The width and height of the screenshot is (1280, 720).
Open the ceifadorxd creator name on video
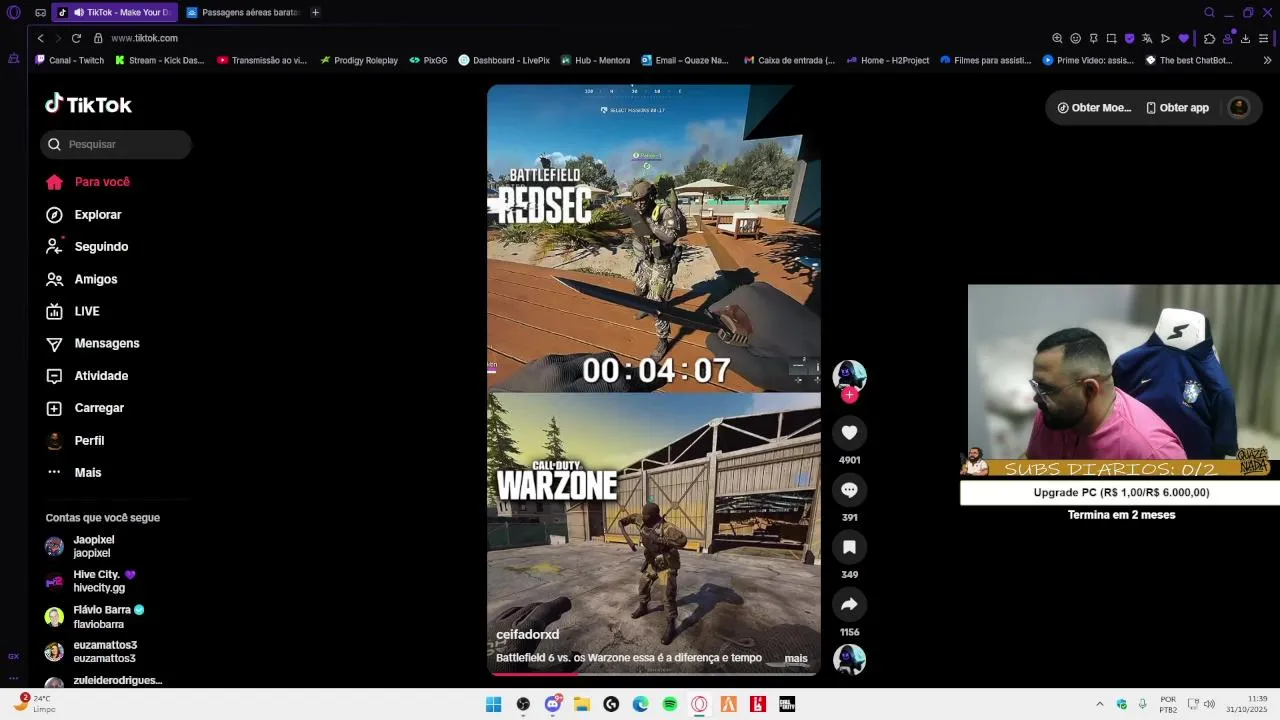(x=527, y=635)
